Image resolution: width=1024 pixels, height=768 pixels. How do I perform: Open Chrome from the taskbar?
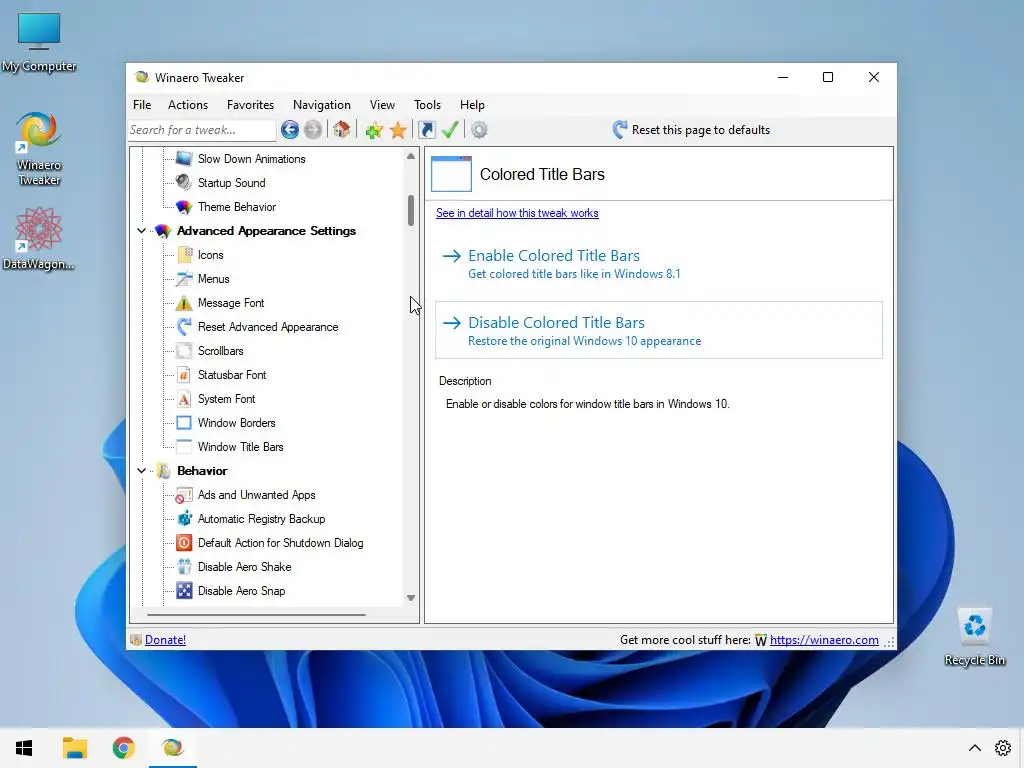coord(123,748)
